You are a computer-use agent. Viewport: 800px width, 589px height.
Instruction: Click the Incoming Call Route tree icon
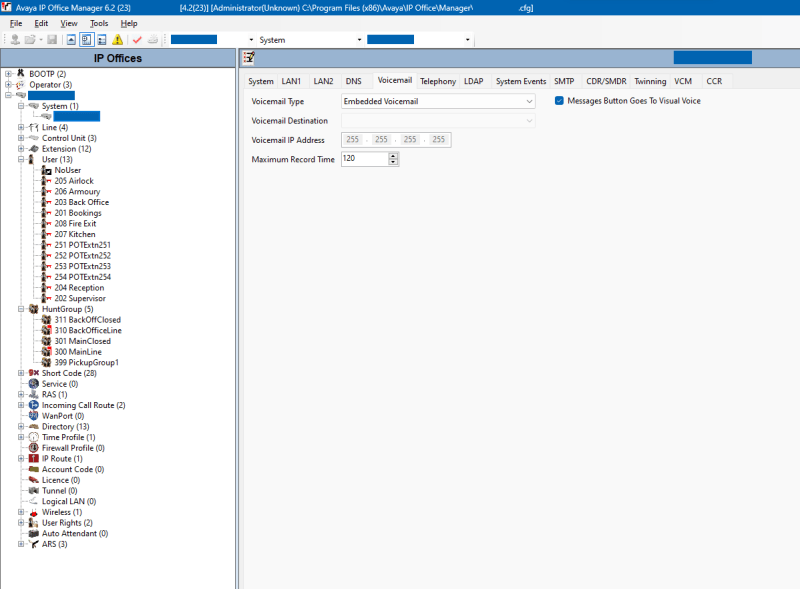click(34, 405)
